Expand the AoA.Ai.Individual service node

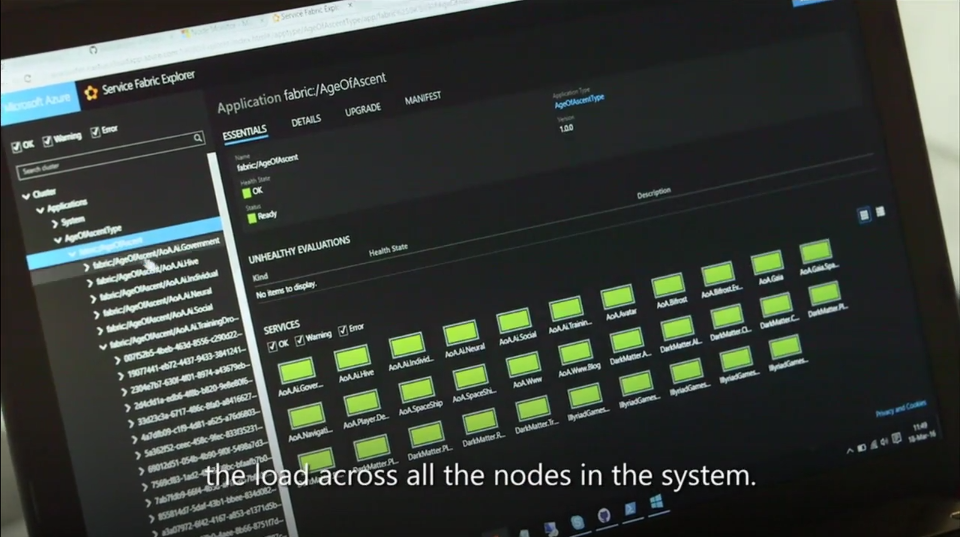click(93, 299)
